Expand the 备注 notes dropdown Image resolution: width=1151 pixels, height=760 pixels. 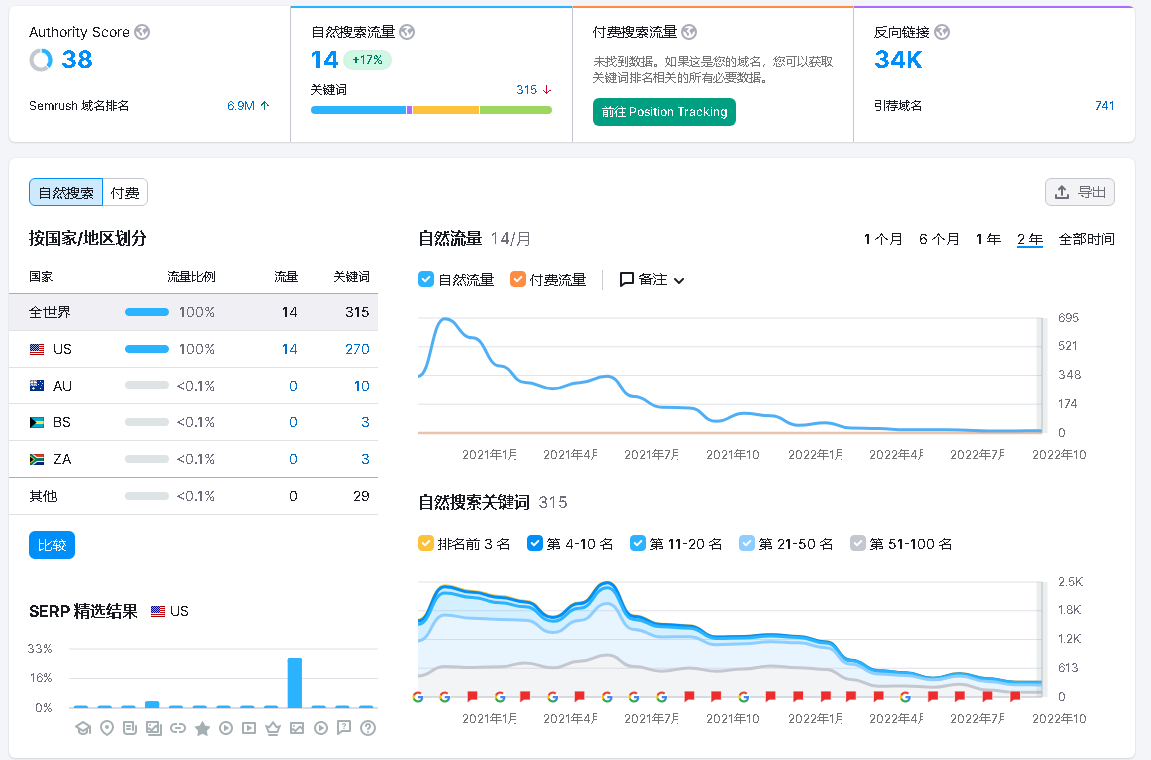[x=652, y=280]
